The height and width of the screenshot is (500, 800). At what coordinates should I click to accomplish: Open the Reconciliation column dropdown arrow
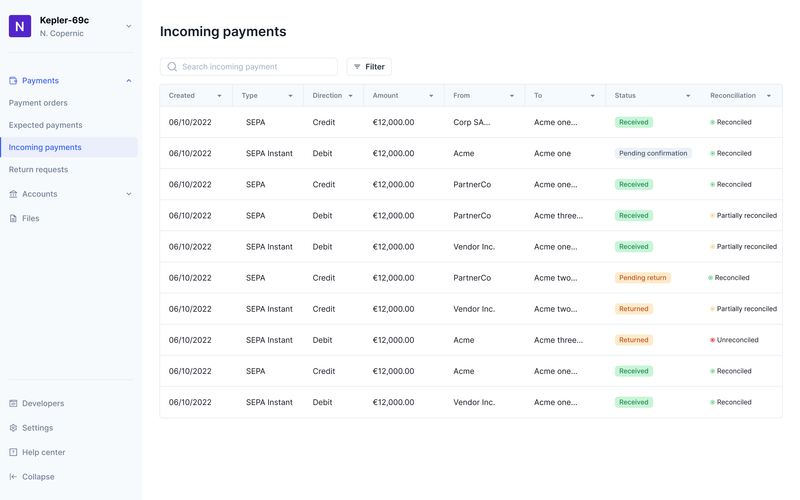coord(769,96)
